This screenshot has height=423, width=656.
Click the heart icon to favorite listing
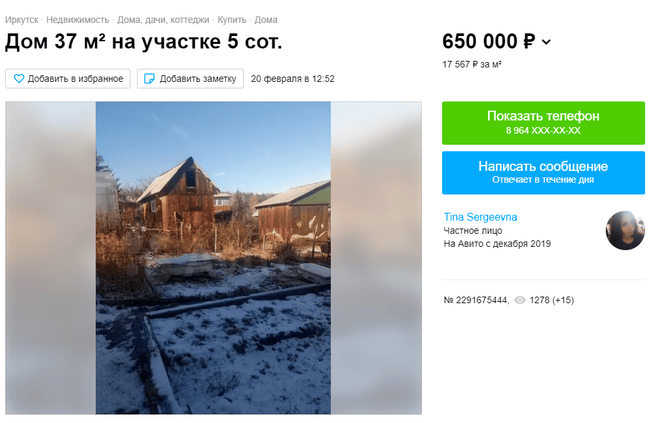(19, 79)
